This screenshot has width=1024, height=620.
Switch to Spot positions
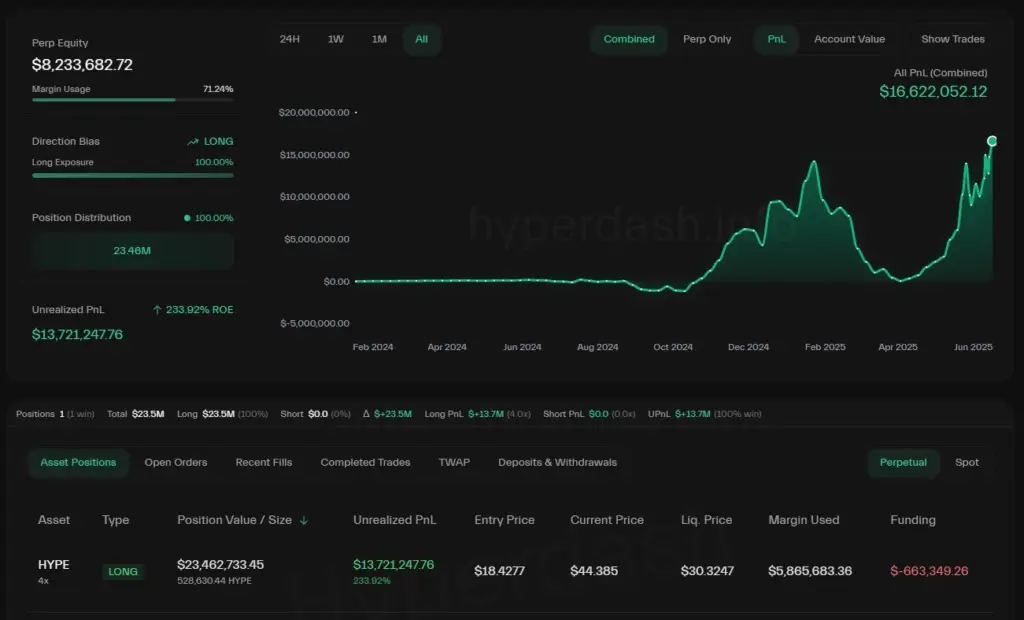click(967, 462)
